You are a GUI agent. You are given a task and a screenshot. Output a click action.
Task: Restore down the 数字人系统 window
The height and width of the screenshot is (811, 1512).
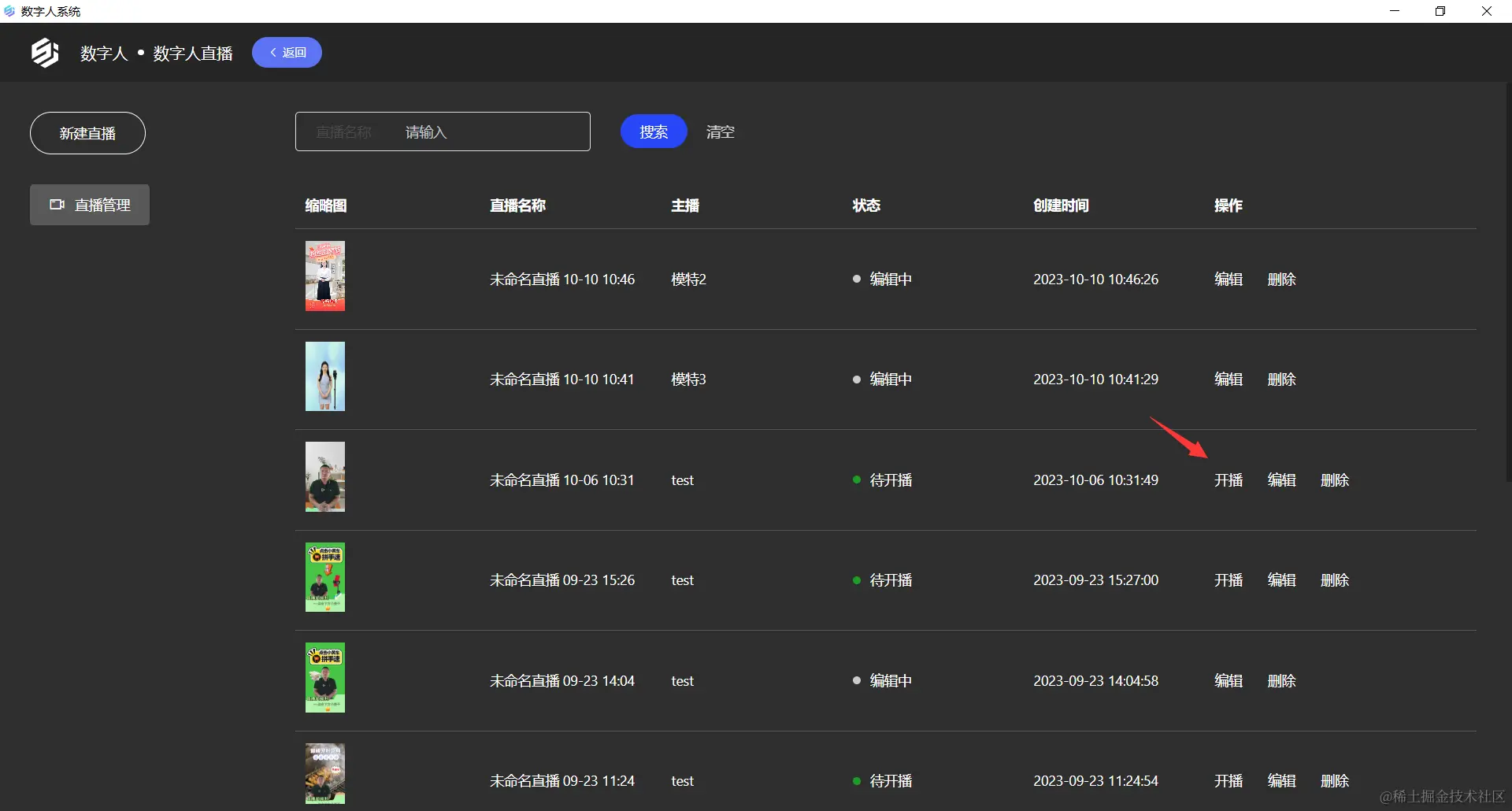(x=1440, y=11)
